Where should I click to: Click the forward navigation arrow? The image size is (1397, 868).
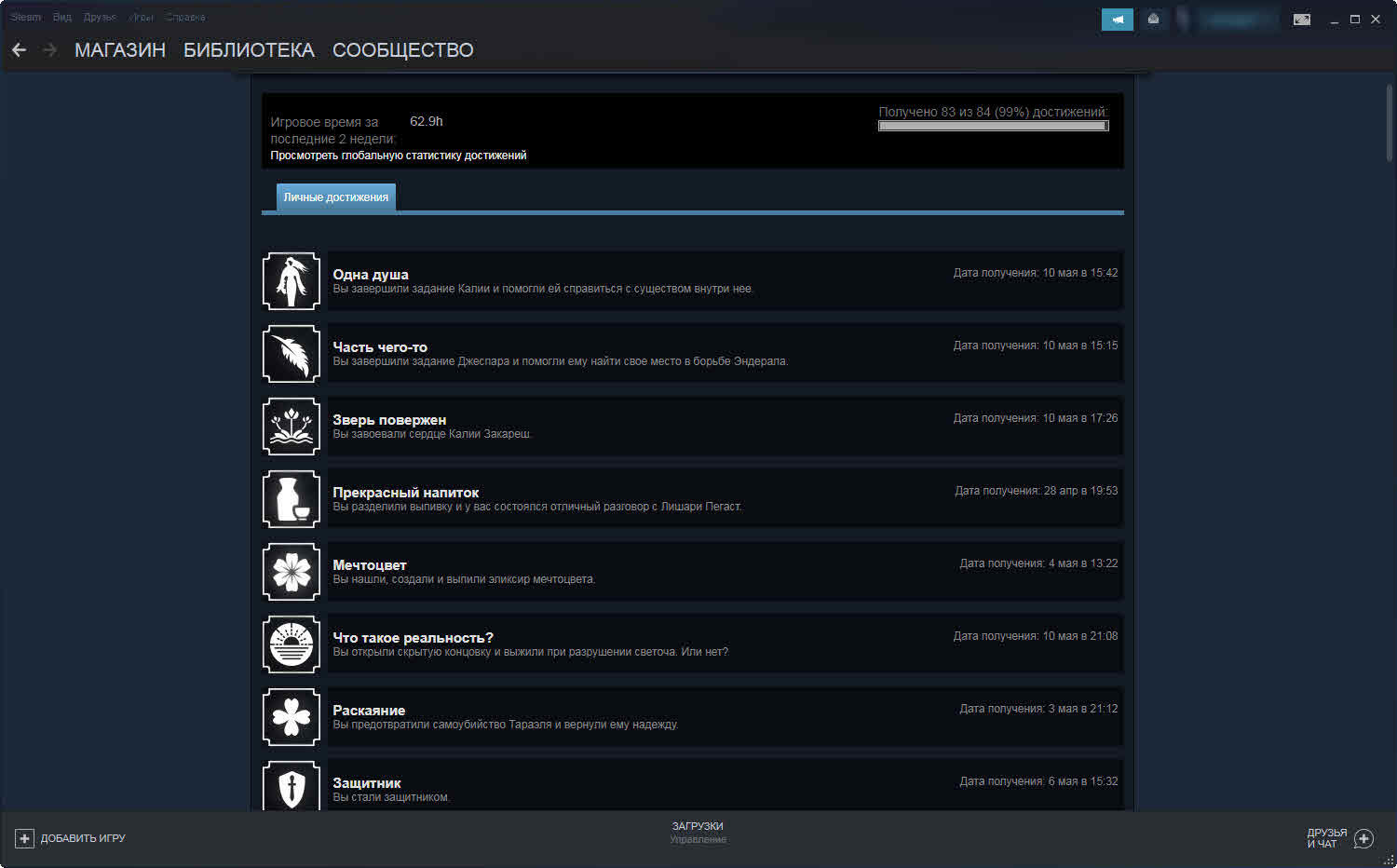[50, 50]
